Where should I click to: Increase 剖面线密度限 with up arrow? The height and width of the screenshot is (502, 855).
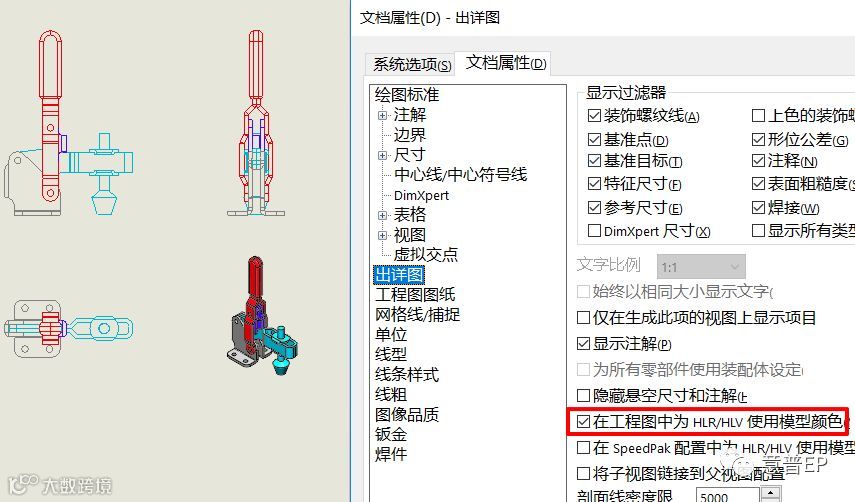[770, 493]
